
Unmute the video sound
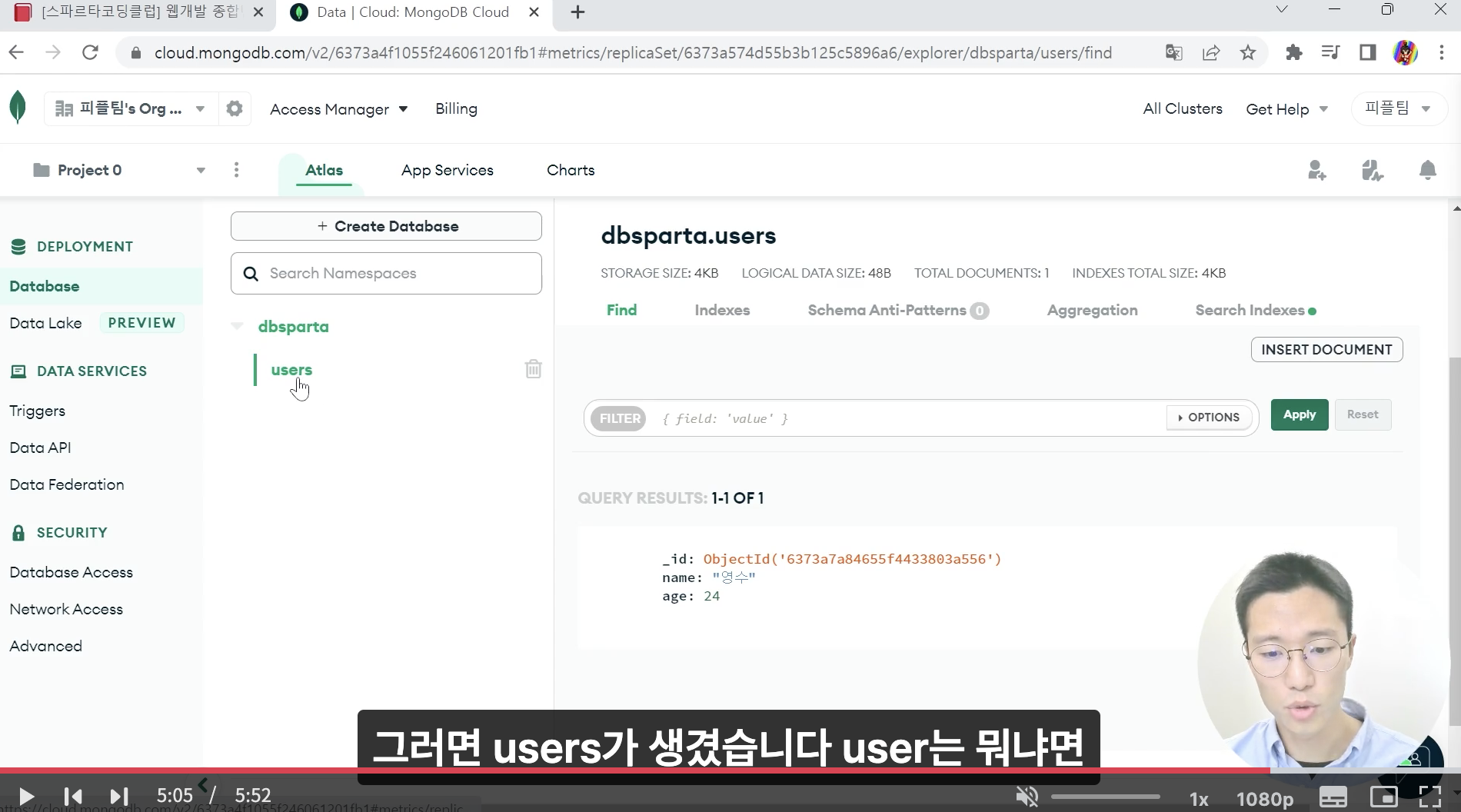tap(1027, 797)
